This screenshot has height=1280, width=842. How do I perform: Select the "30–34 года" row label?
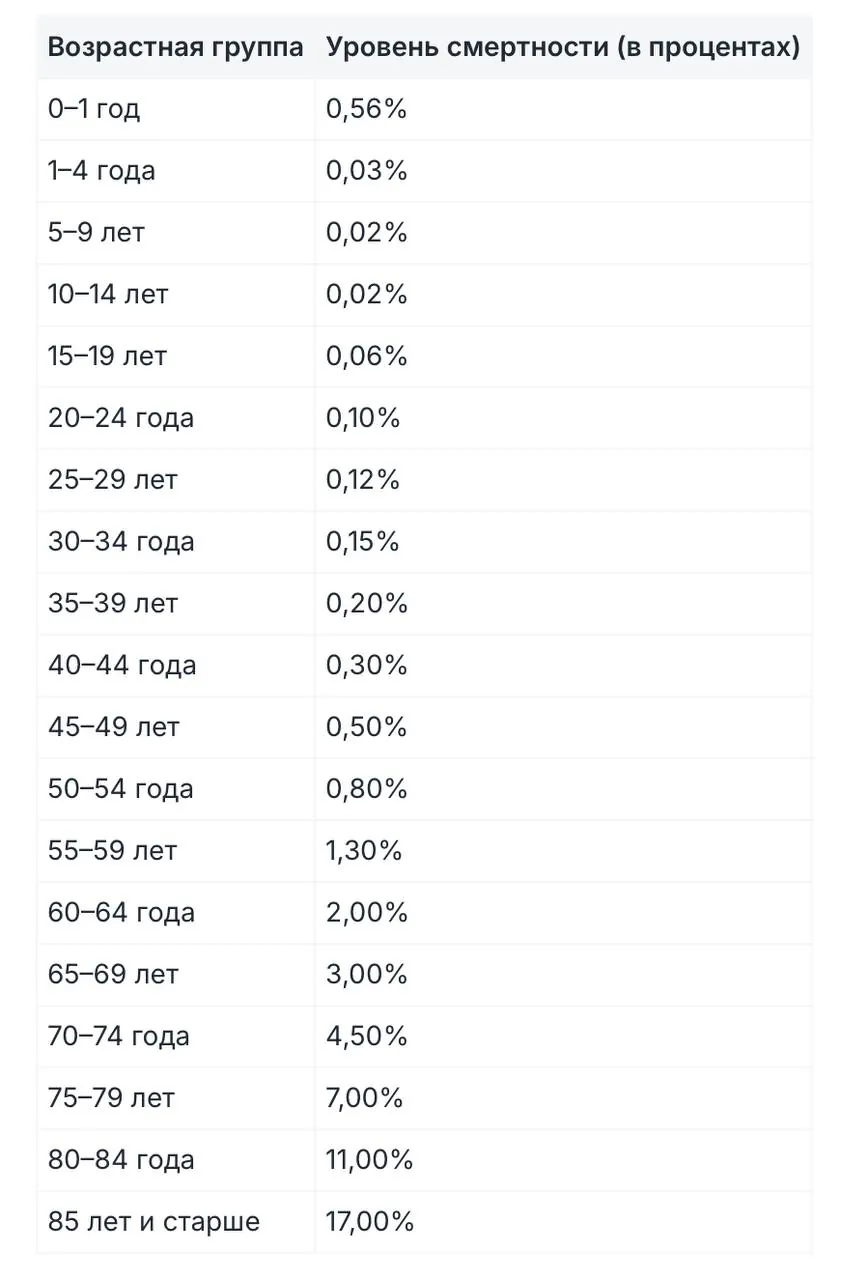coord(121,542)
